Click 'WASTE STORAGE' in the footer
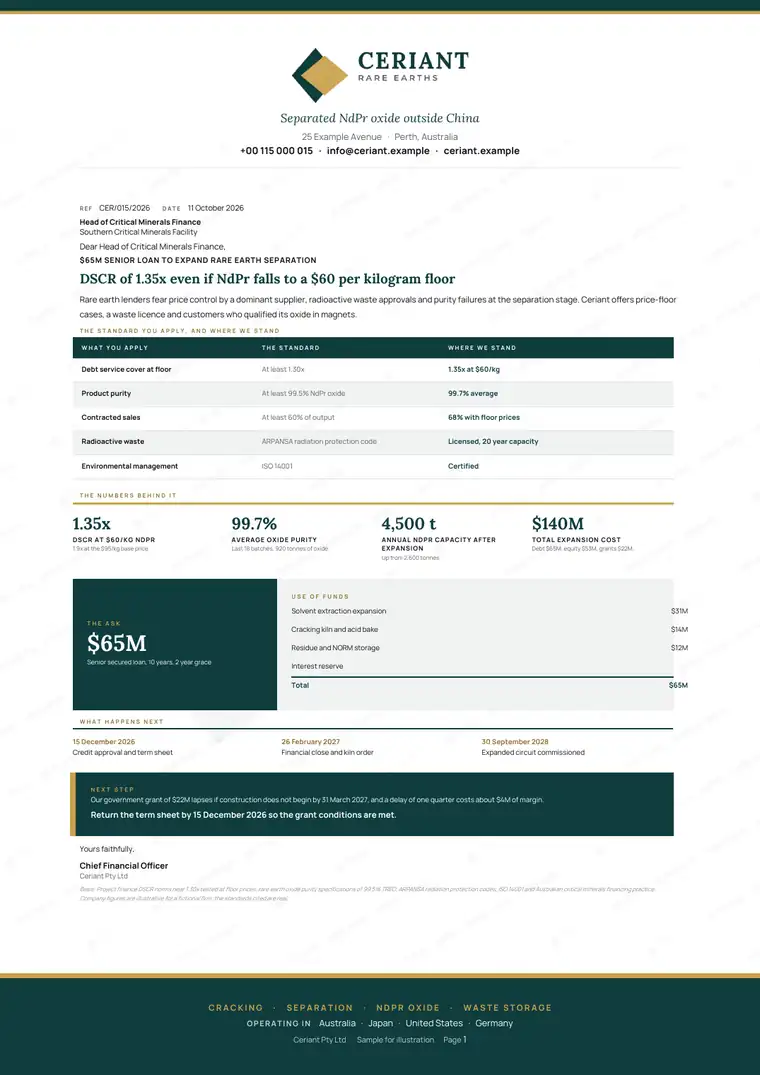 coord(507,1008)
